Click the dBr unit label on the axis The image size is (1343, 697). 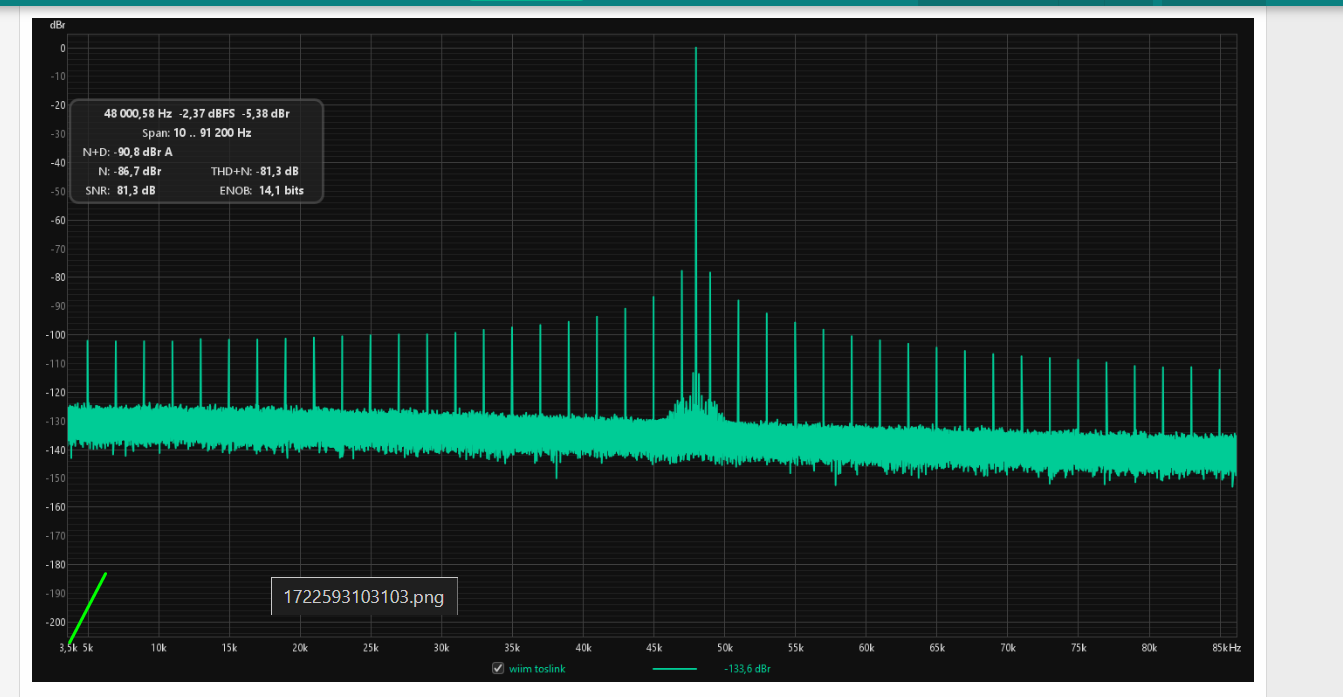coord(58,24)
